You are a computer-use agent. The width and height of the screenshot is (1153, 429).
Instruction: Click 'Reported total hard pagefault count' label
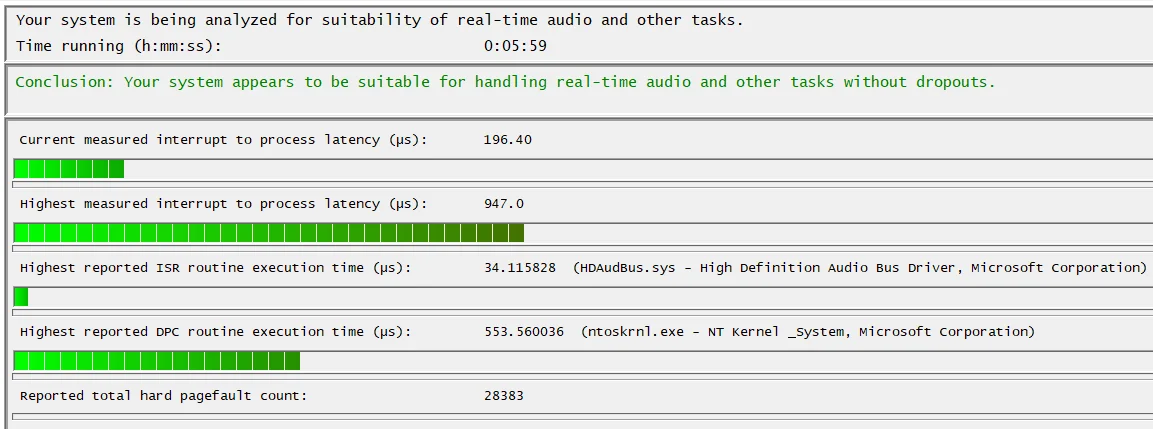point(163,395)
